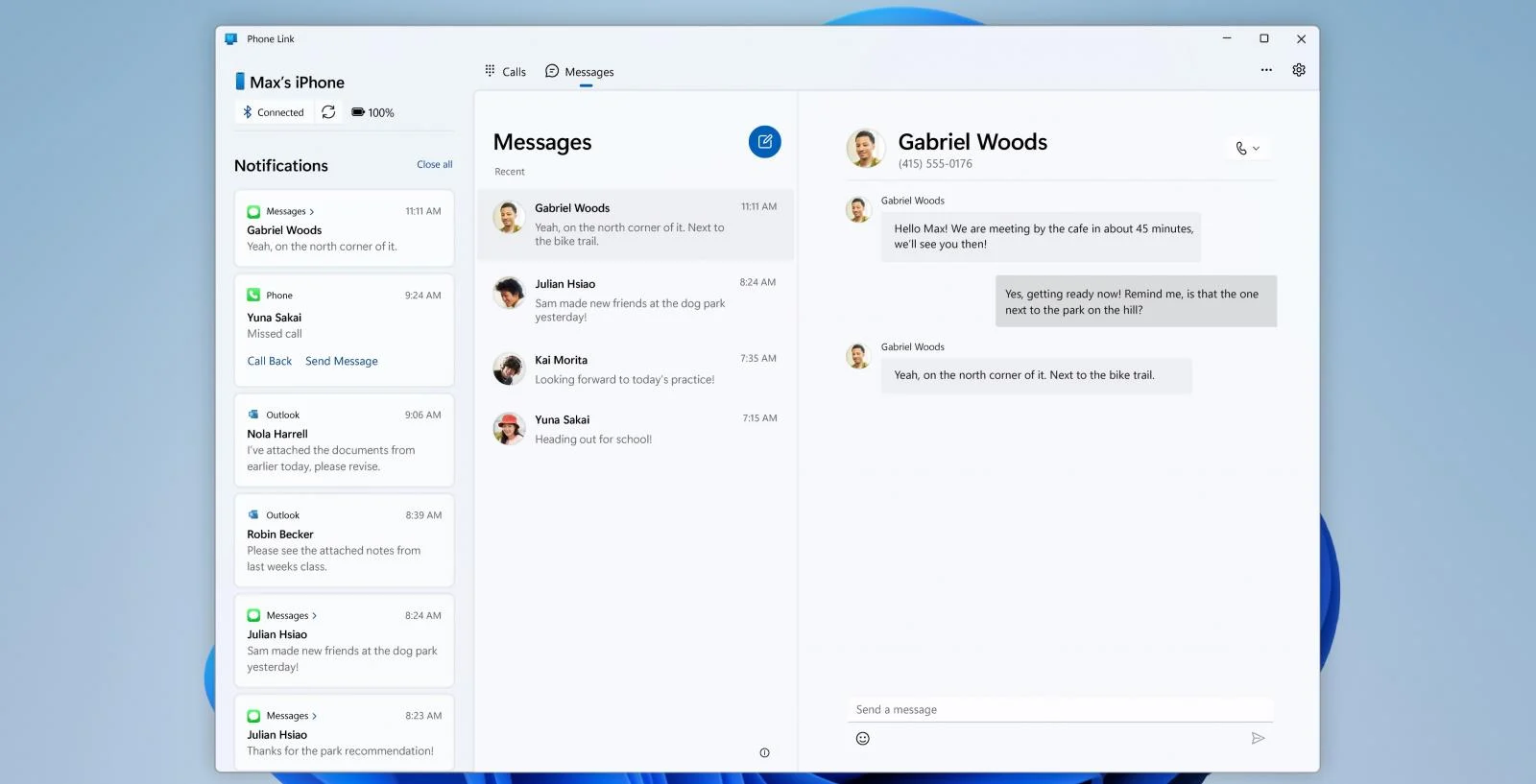Click Send Message for missed call
1536x784 pixels.
point(341,361)
